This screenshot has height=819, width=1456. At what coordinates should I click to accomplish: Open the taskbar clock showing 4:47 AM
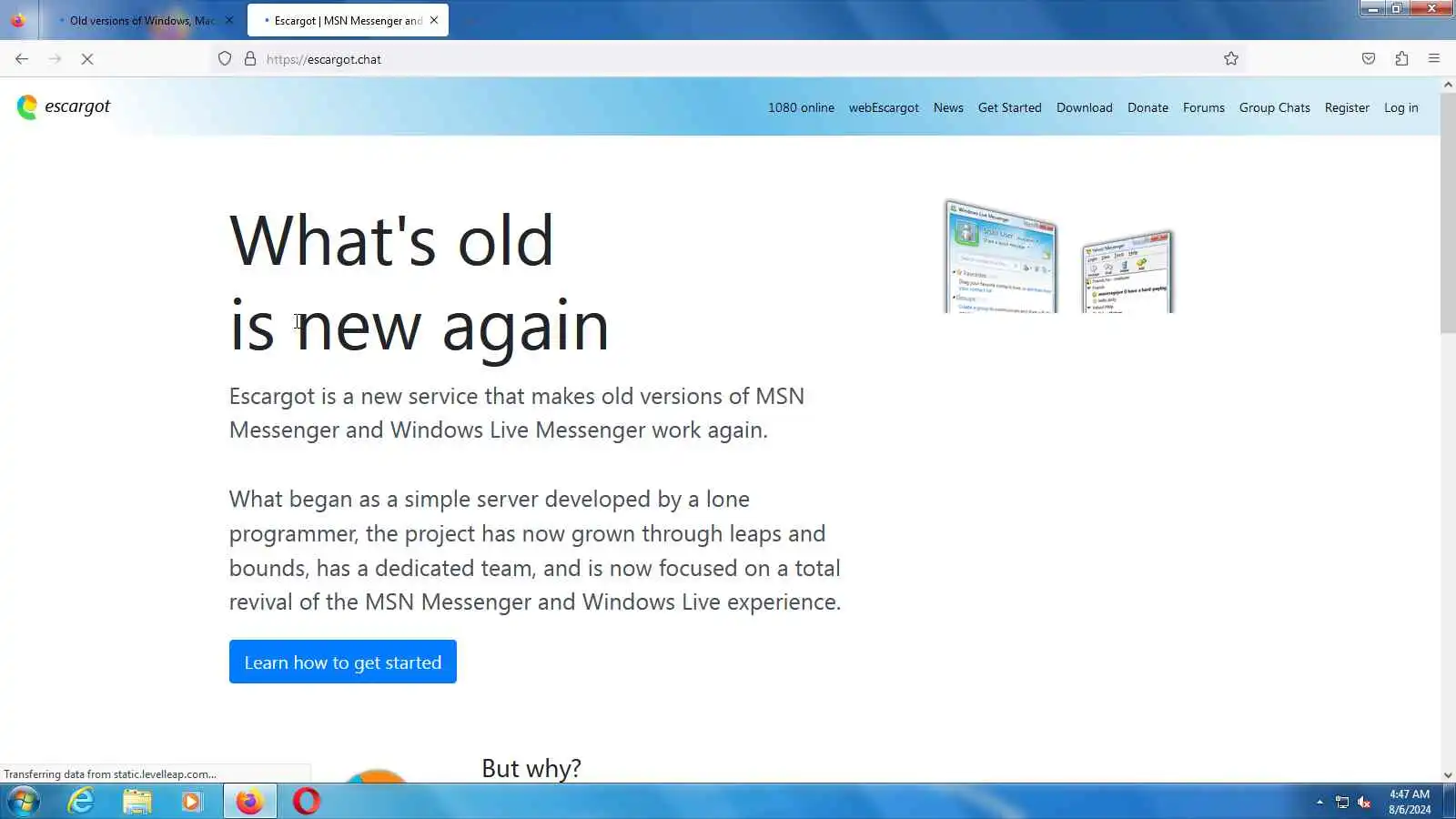click(1410, 802)
